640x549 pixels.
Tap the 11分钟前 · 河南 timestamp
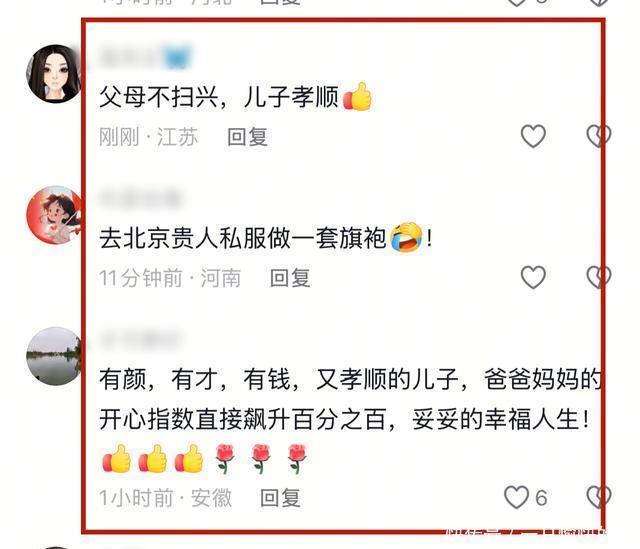click(x=170, y=278)
